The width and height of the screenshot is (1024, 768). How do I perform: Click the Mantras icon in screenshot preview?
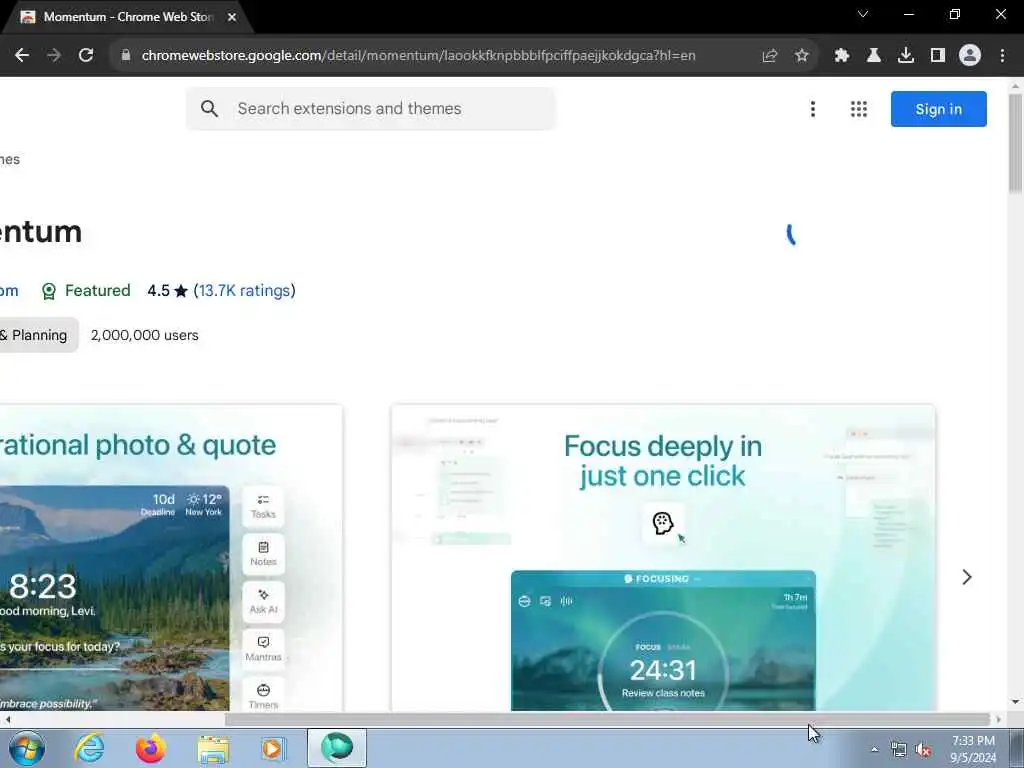[263, 649]
